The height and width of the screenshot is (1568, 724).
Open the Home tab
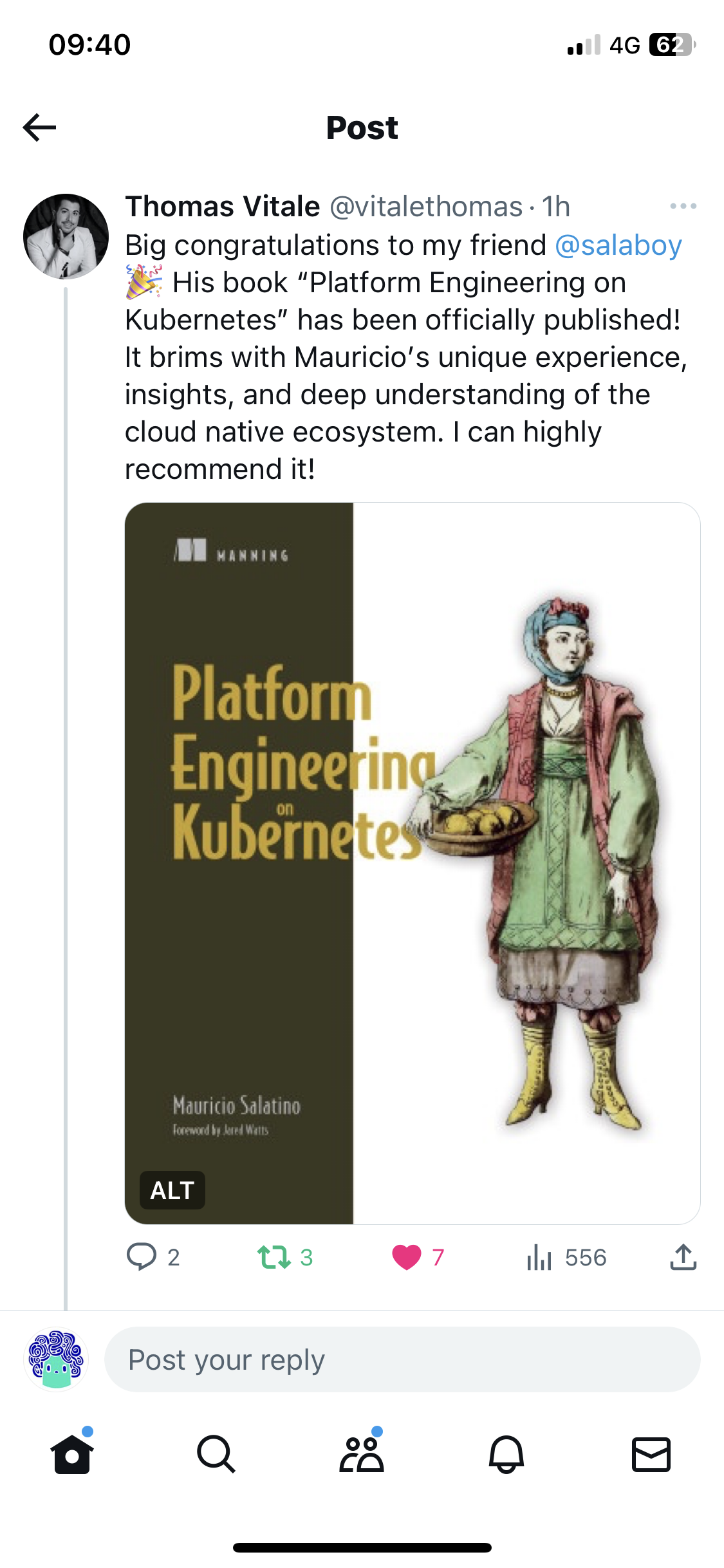point(72,1453)
